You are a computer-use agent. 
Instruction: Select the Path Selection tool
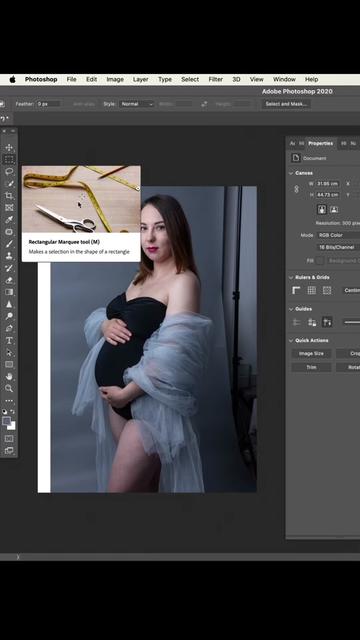[x=9, y=352]
